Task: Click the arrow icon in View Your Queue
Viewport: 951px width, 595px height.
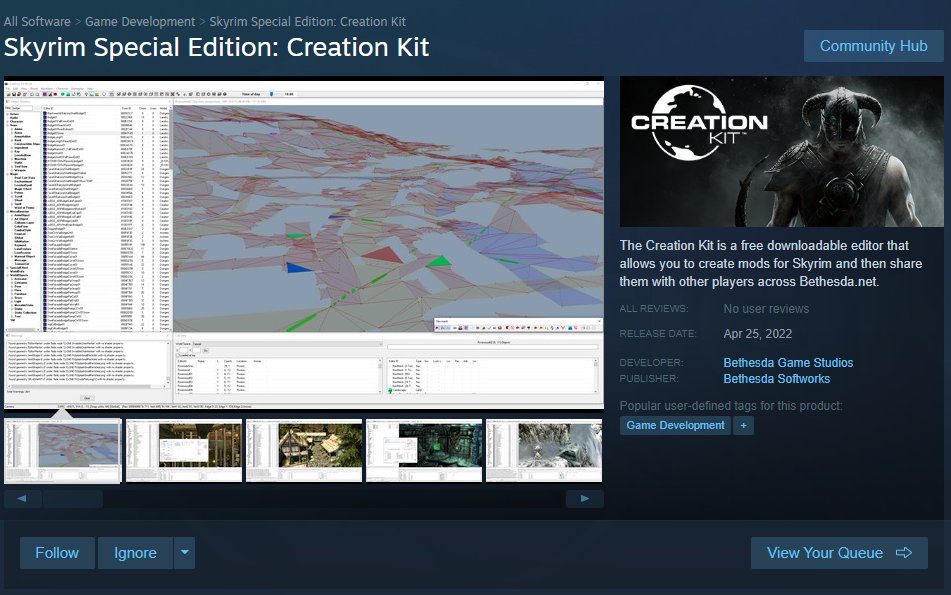Action: (x=904, y=553)
